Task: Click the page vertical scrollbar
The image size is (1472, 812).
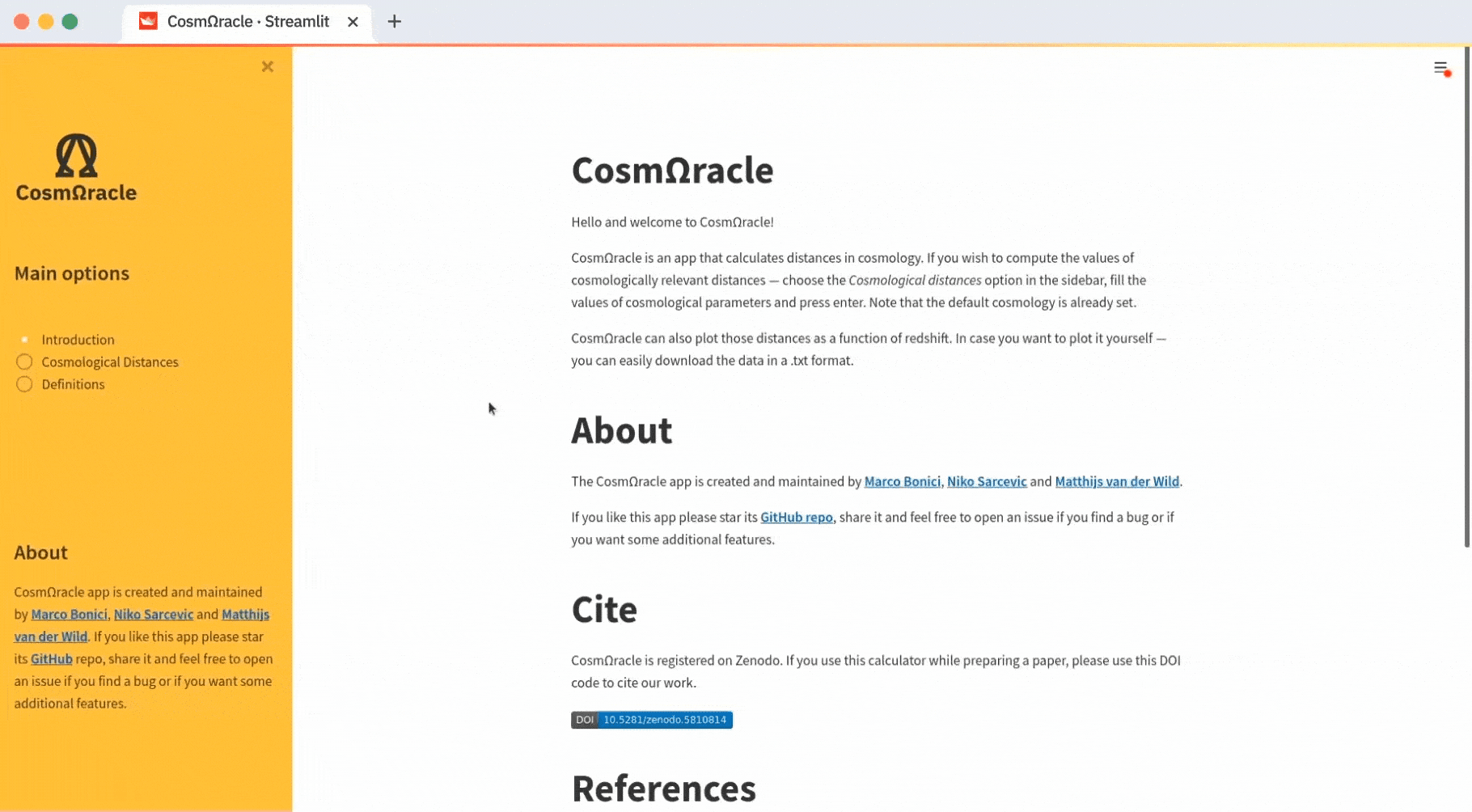Action: click(1466, 299)
